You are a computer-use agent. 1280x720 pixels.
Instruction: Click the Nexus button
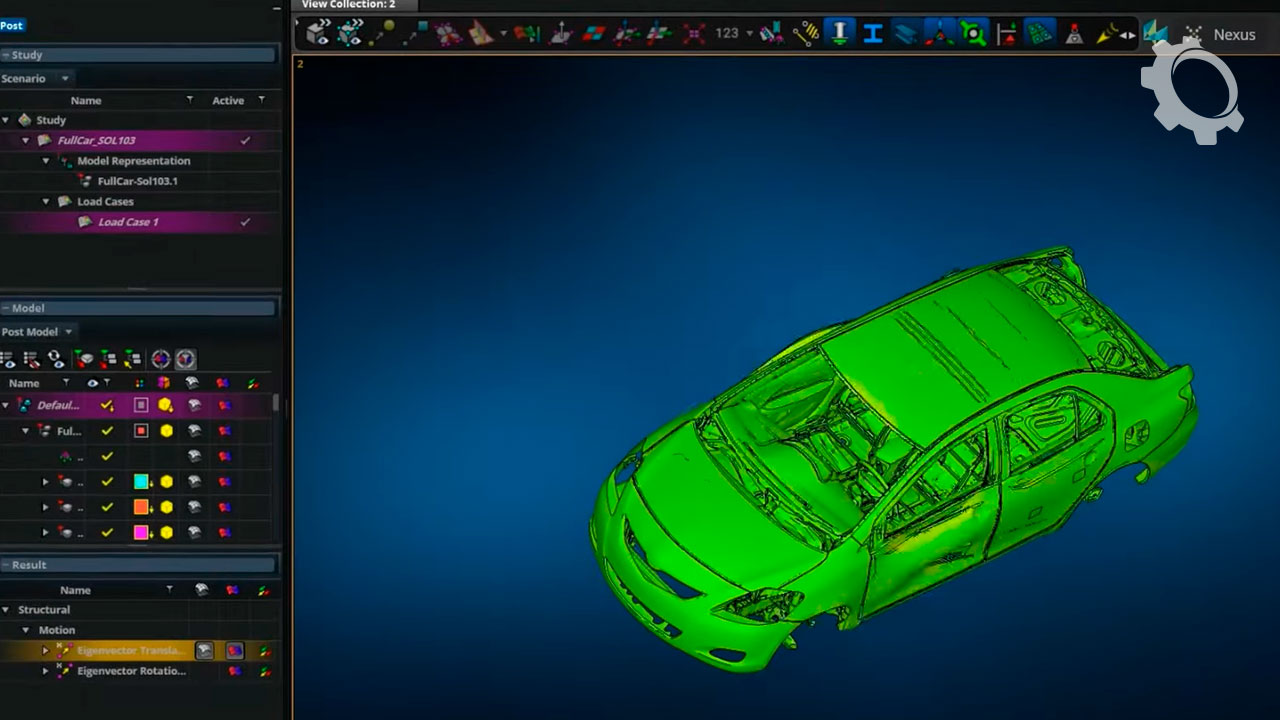1233,35
